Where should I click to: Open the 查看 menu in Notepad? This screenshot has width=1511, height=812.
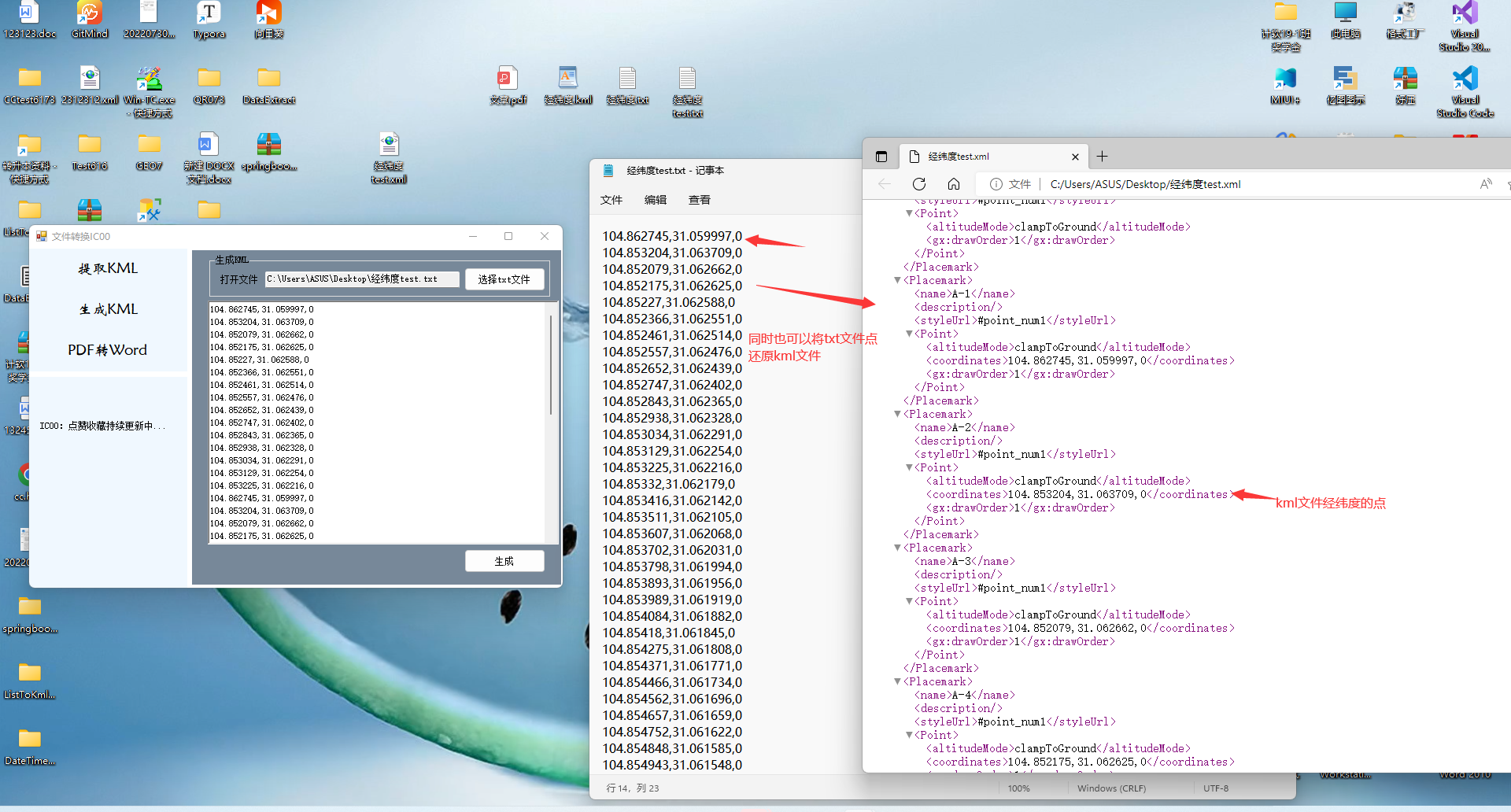(x=700, y=200)
